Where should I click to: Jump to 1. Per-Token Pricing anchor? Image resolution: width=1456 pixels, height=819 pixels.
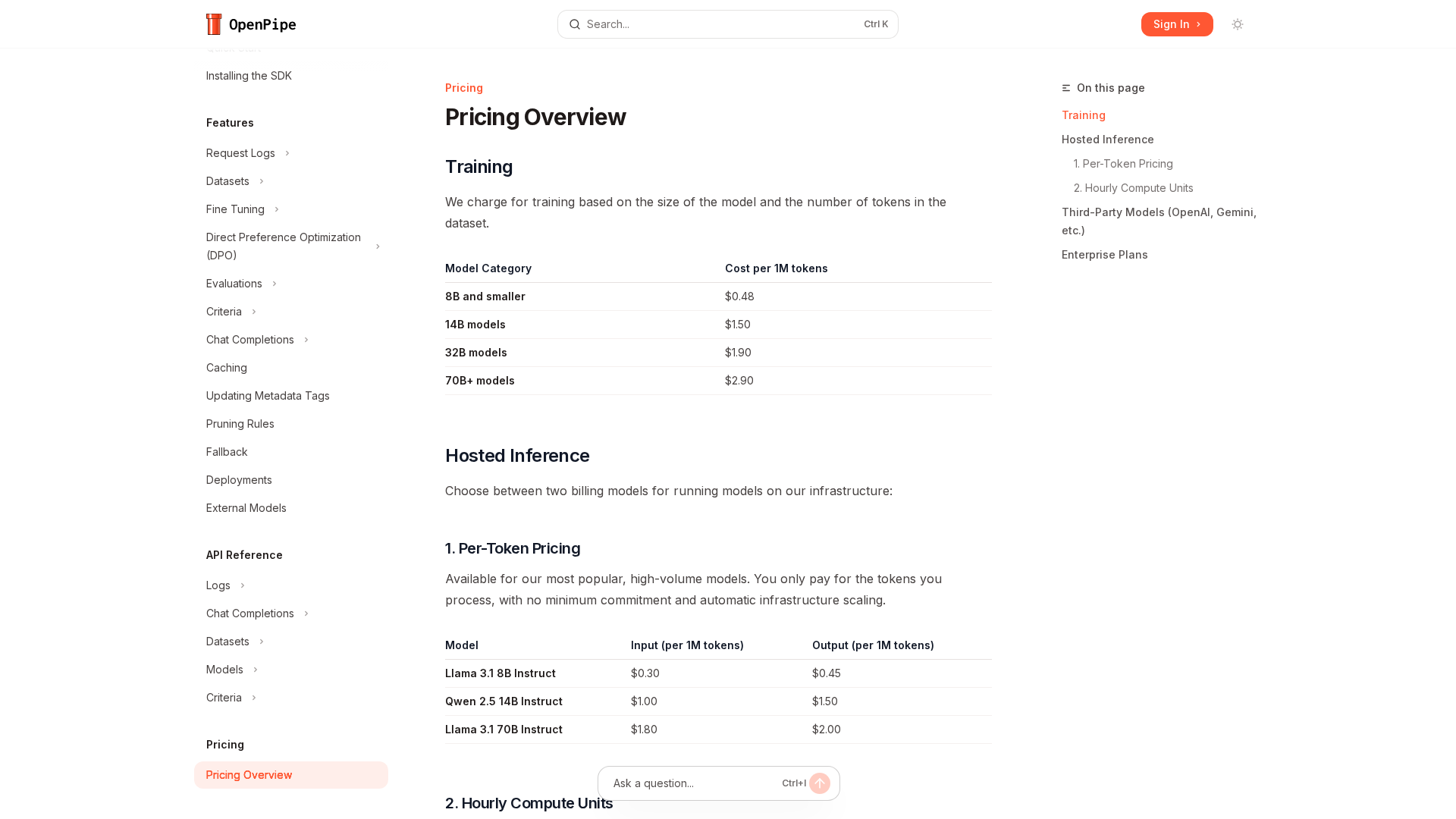1123,164
